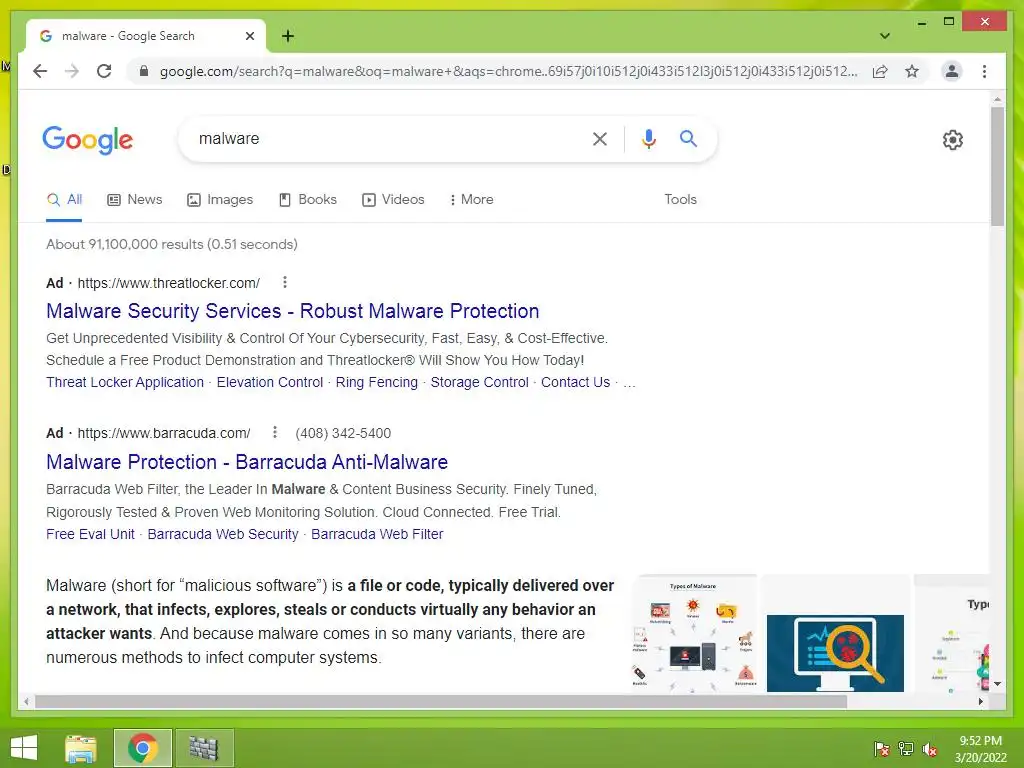Screen dimensions: 1024x768
Task: Open the firewall brick wall taskbar app
Action: [204, 748]
